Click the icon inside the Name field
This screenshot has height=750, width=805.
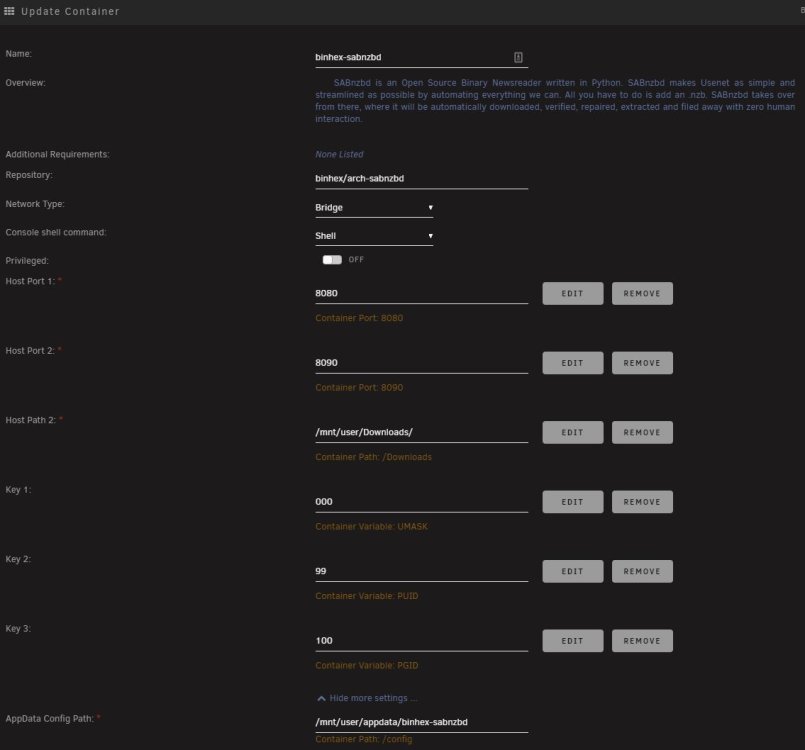518,57
